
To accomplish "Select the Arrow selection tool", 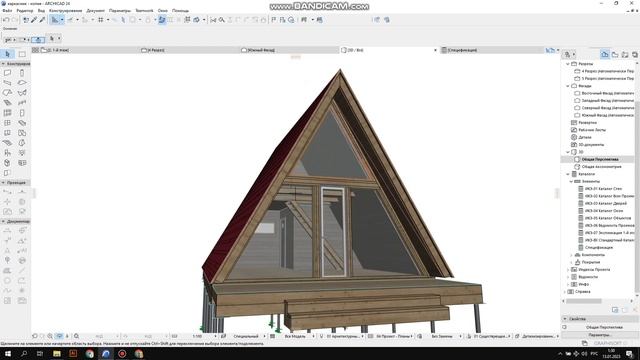I will 7,54.
